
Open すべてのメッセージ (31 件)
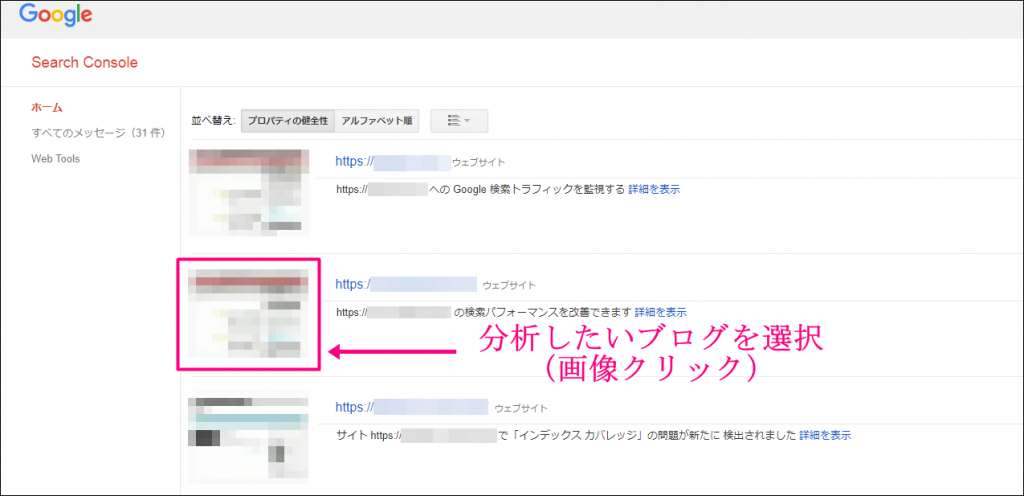point(98,133)
